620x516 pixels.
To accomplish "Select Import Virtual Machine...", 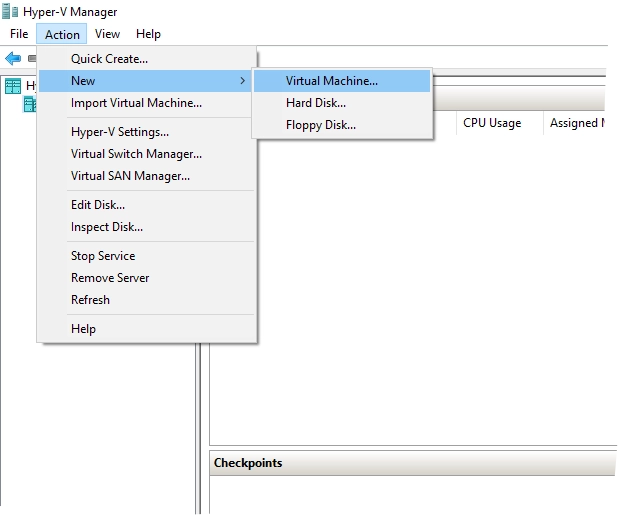I will (146, 103).
